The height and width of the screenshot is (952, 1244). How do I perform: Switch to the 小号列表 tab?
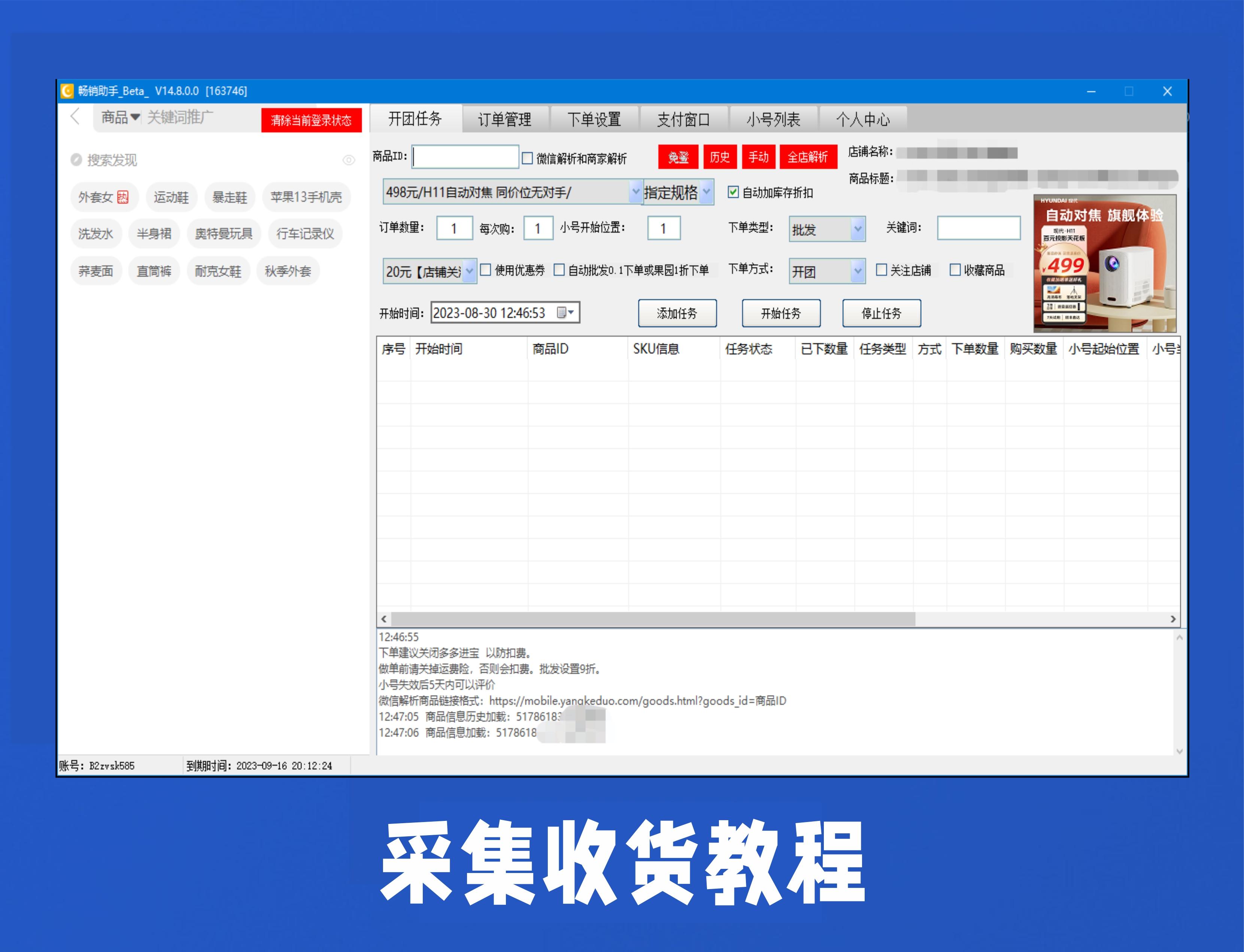click(773, 119)
